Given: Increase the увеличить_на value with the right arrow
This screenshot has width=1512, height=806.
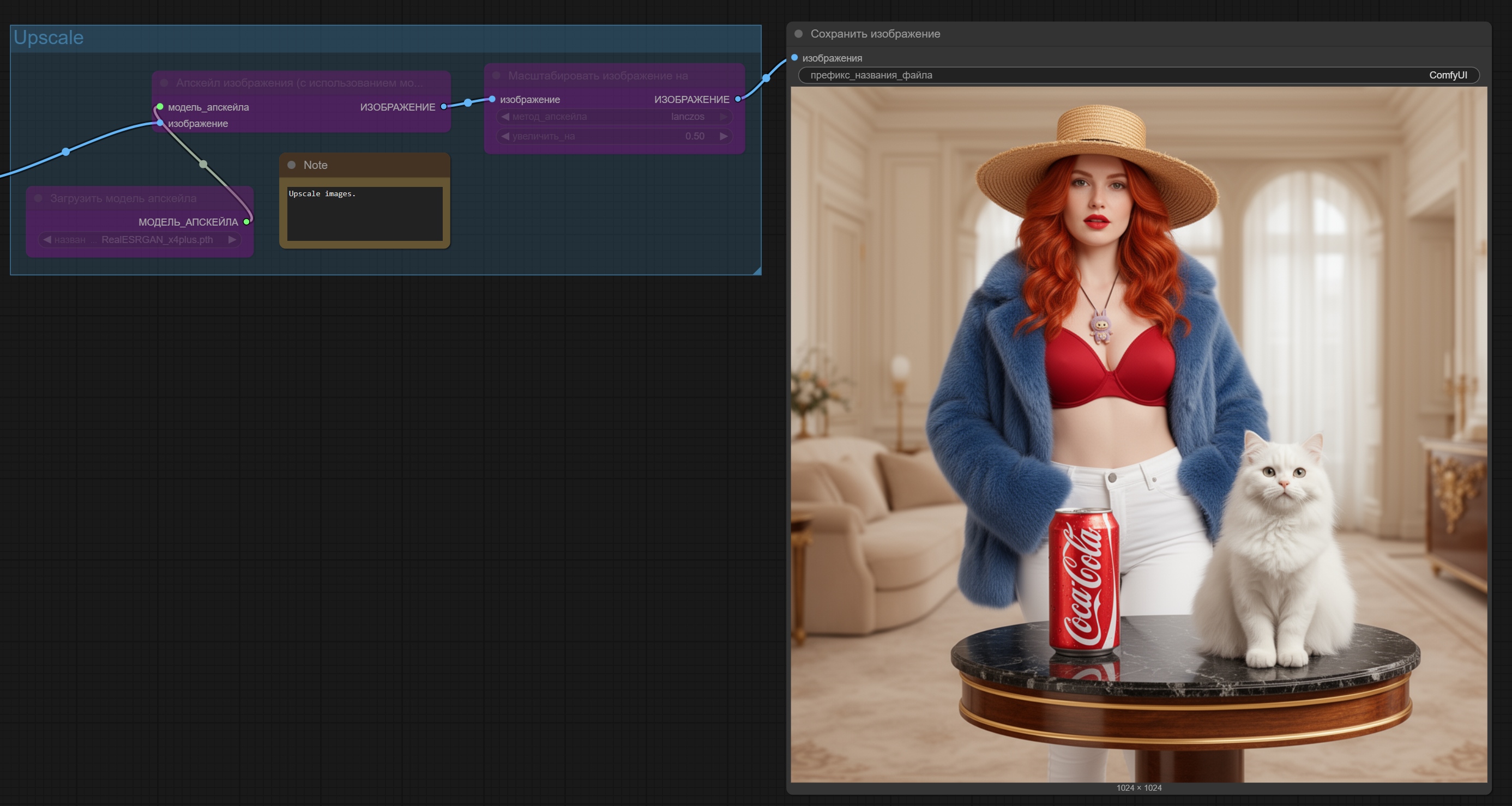Looking at the screenshot, I should 724,136.
